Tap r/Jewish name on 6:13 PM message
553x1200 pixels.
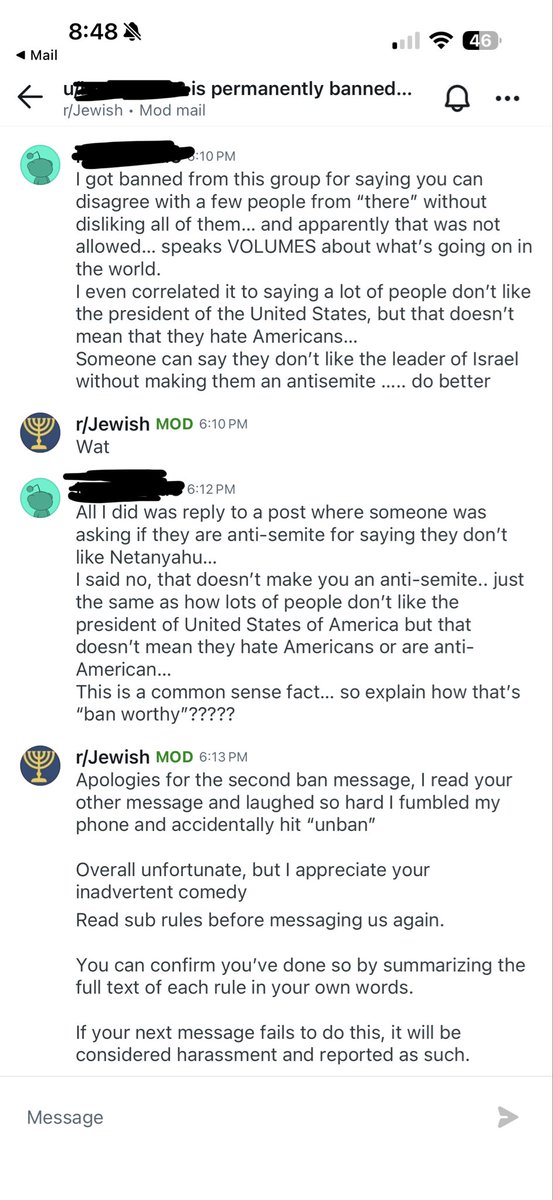[113, 757]
